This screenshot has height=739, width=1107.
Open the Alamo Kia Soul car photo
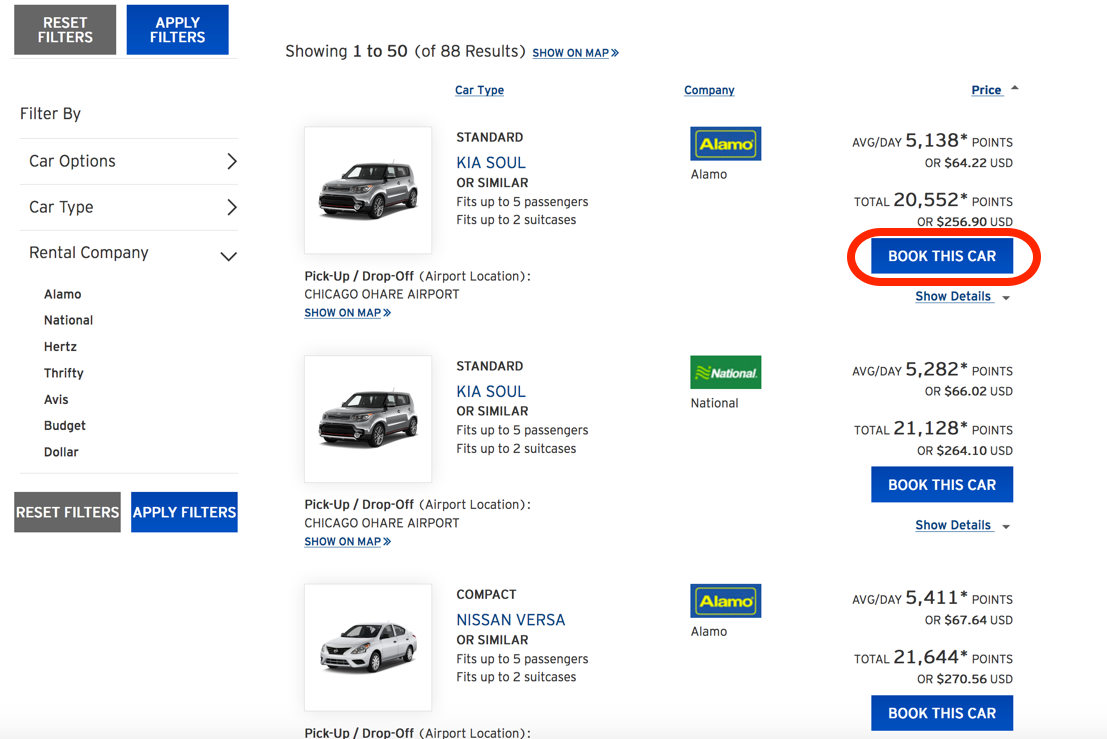pyautogui.click(x=368, y=190)
